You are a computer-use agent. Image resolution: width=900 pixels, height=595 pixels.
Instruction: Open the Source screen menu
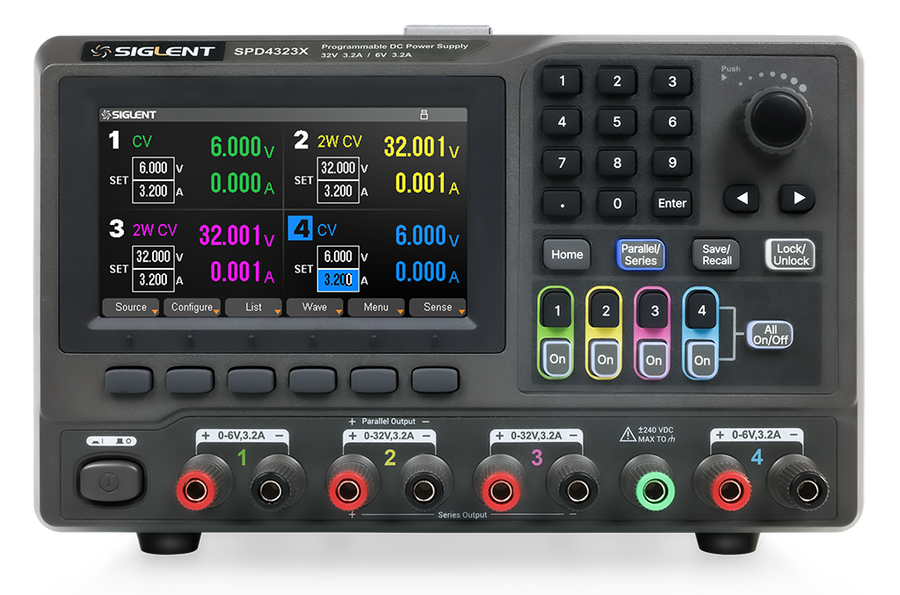(130, 307)
